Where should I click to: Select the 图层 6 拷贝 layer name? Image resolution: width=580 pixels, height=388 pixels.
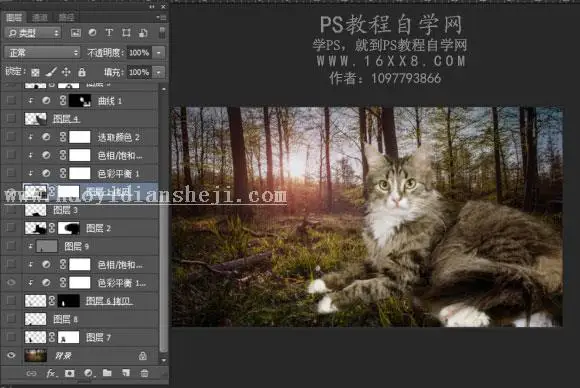tap(108, 301)
